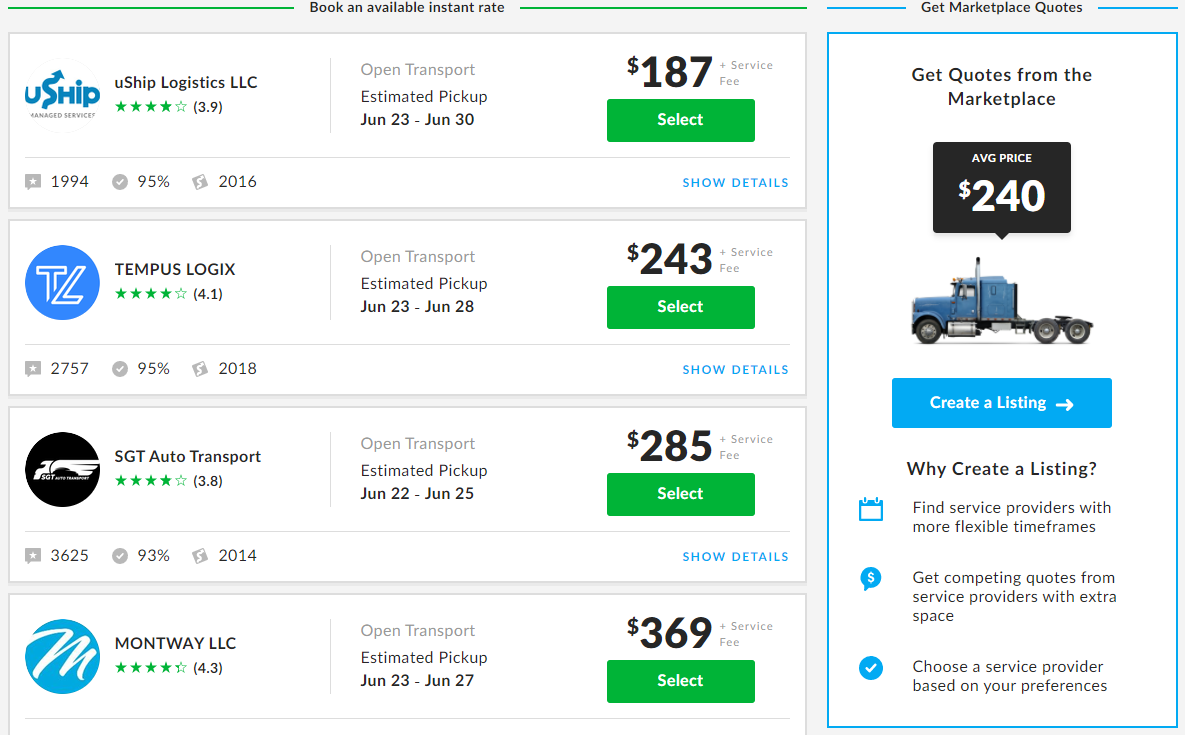1185x735 pixels.
Task: Click the SGT Auto Transport logo
Action: pos(62,469)
